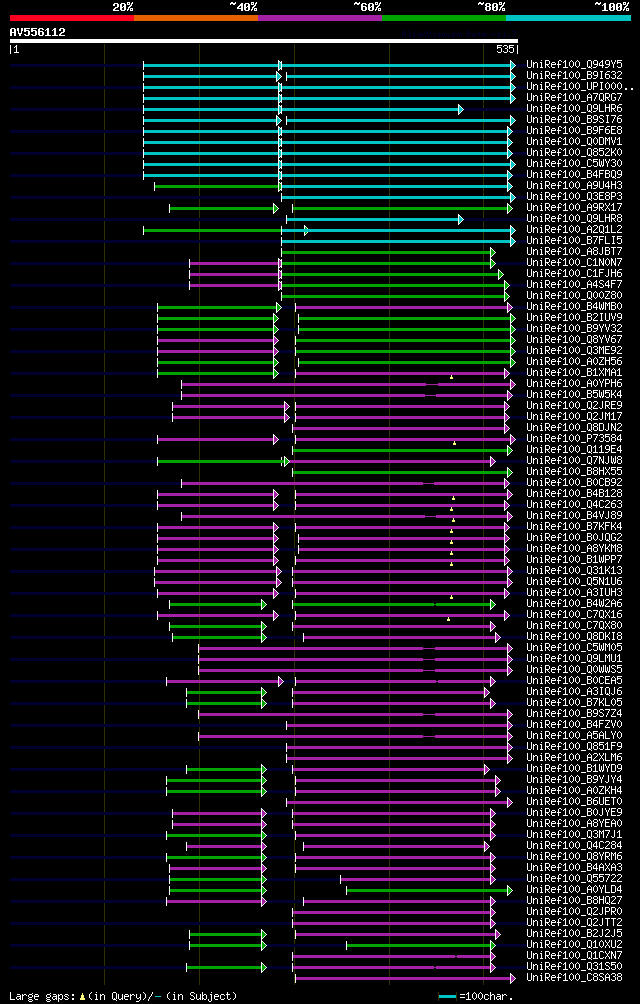This screenshot has height=1004, width=640.
Task: Click the purple ~60% identity legend segment
Action: (320, 18)
